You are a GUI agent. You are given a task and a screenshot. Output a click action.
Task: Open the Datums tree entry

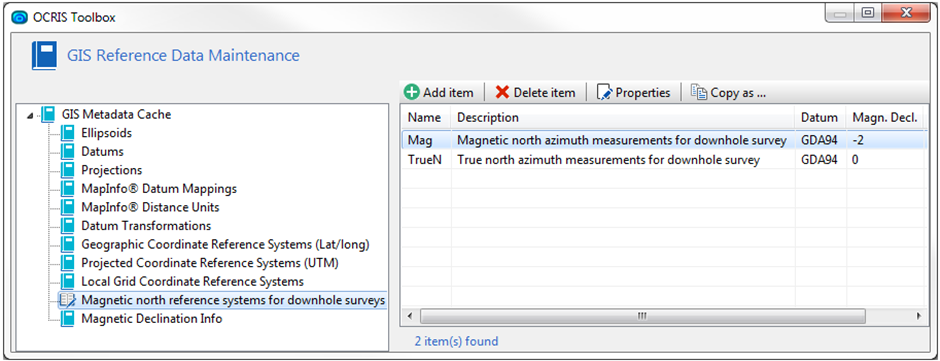pos(103,151)
